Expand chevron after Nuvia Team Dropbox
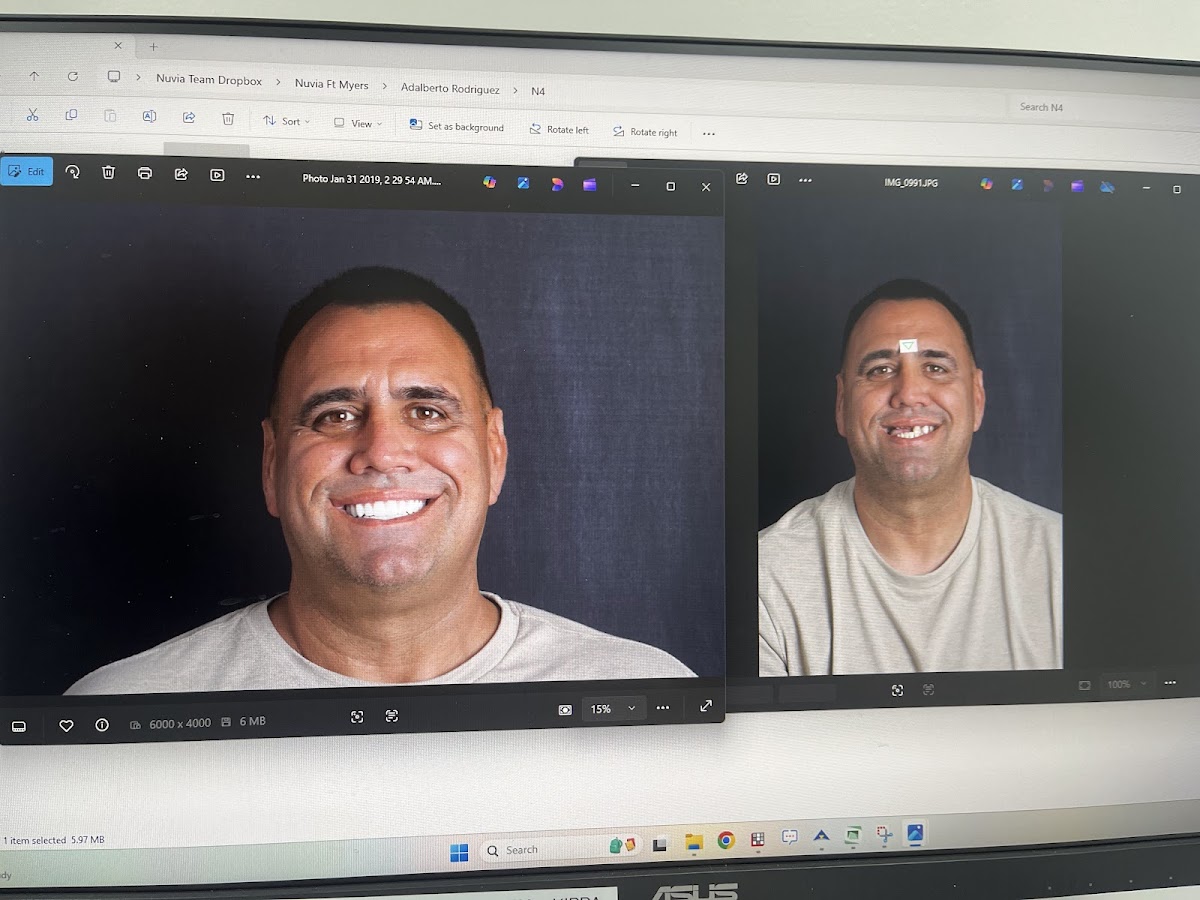This screenshot has height=900, width=1200. click(278, 83)
